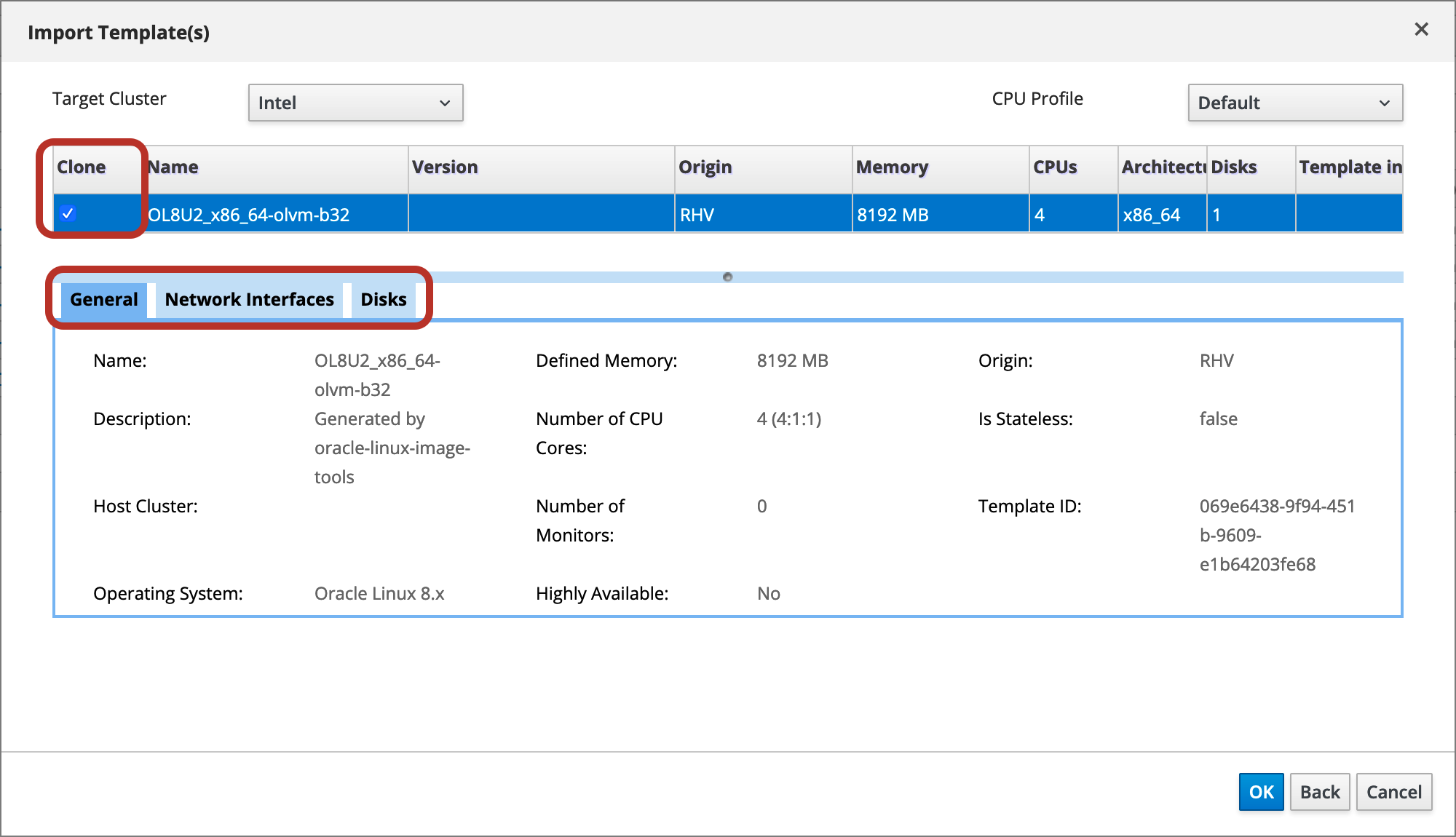1456x837 pixels.
Task: Click the Origin column header
Action: tap(705, 167)
